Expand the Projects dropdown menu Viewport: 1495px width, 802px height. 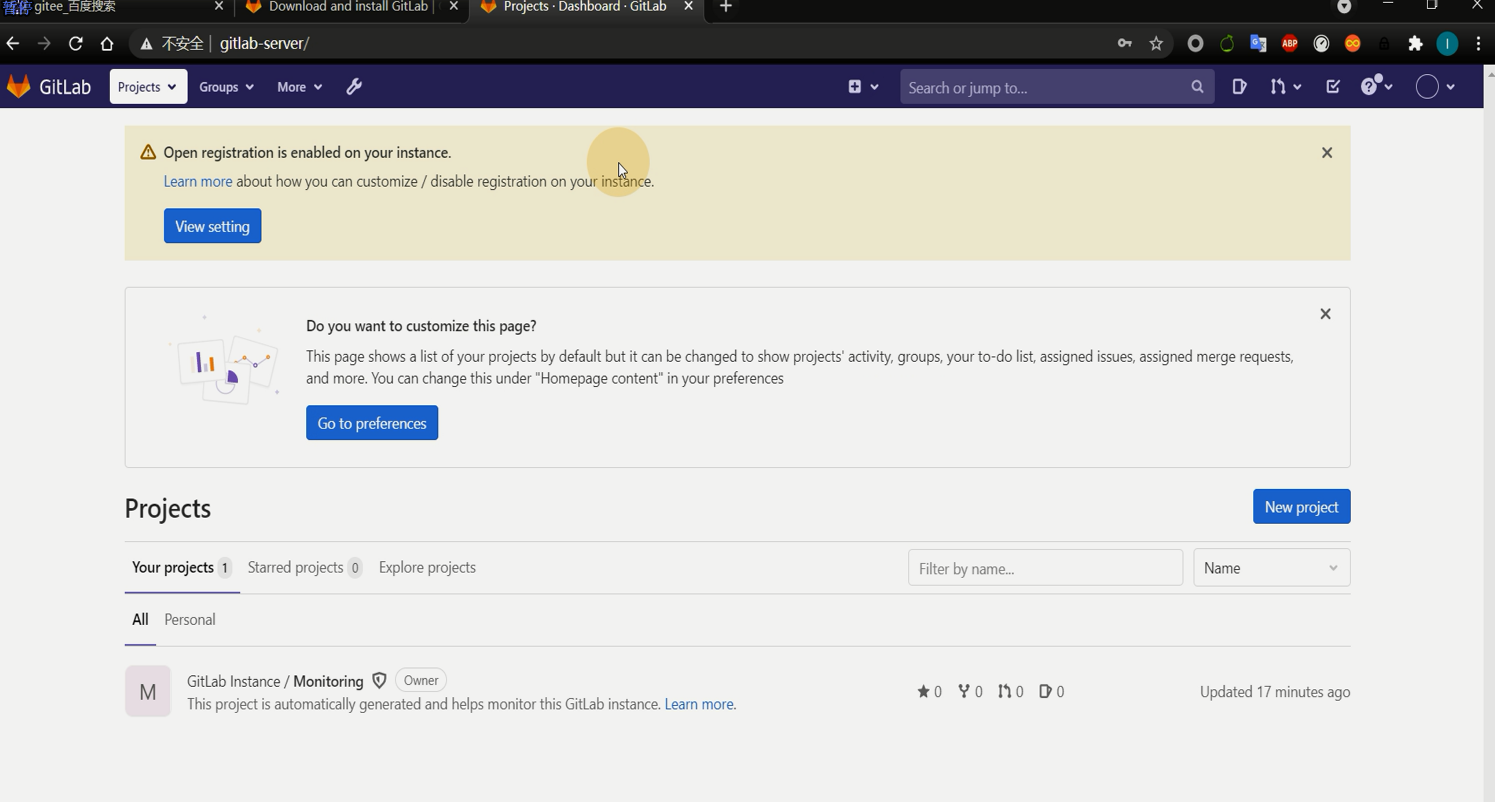point(148,87)
